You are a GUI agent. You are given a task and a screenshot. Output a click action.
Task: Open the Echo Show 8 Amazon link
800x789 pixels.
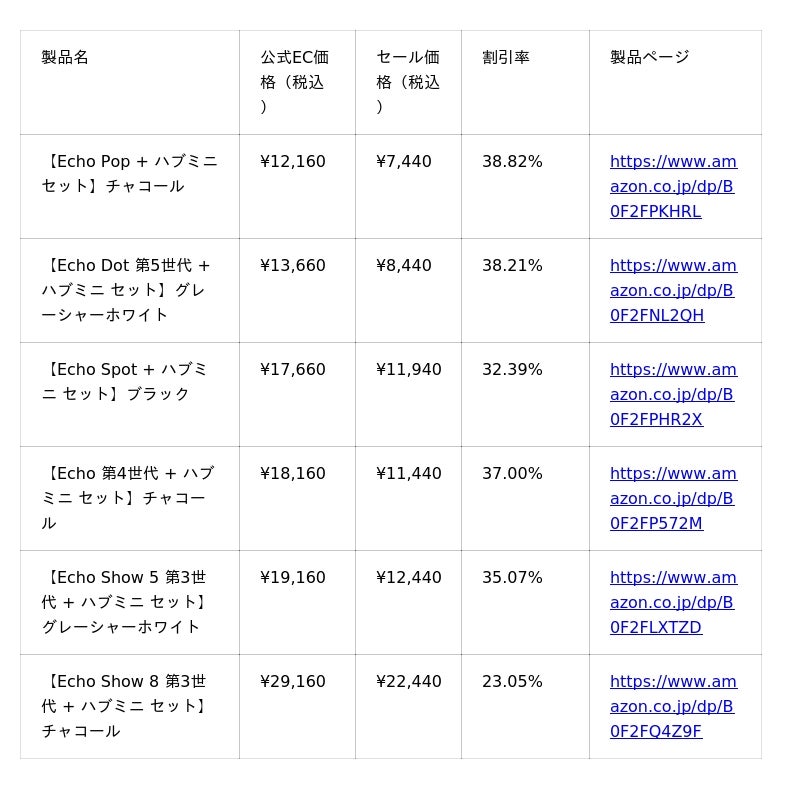tap(672, 706)
